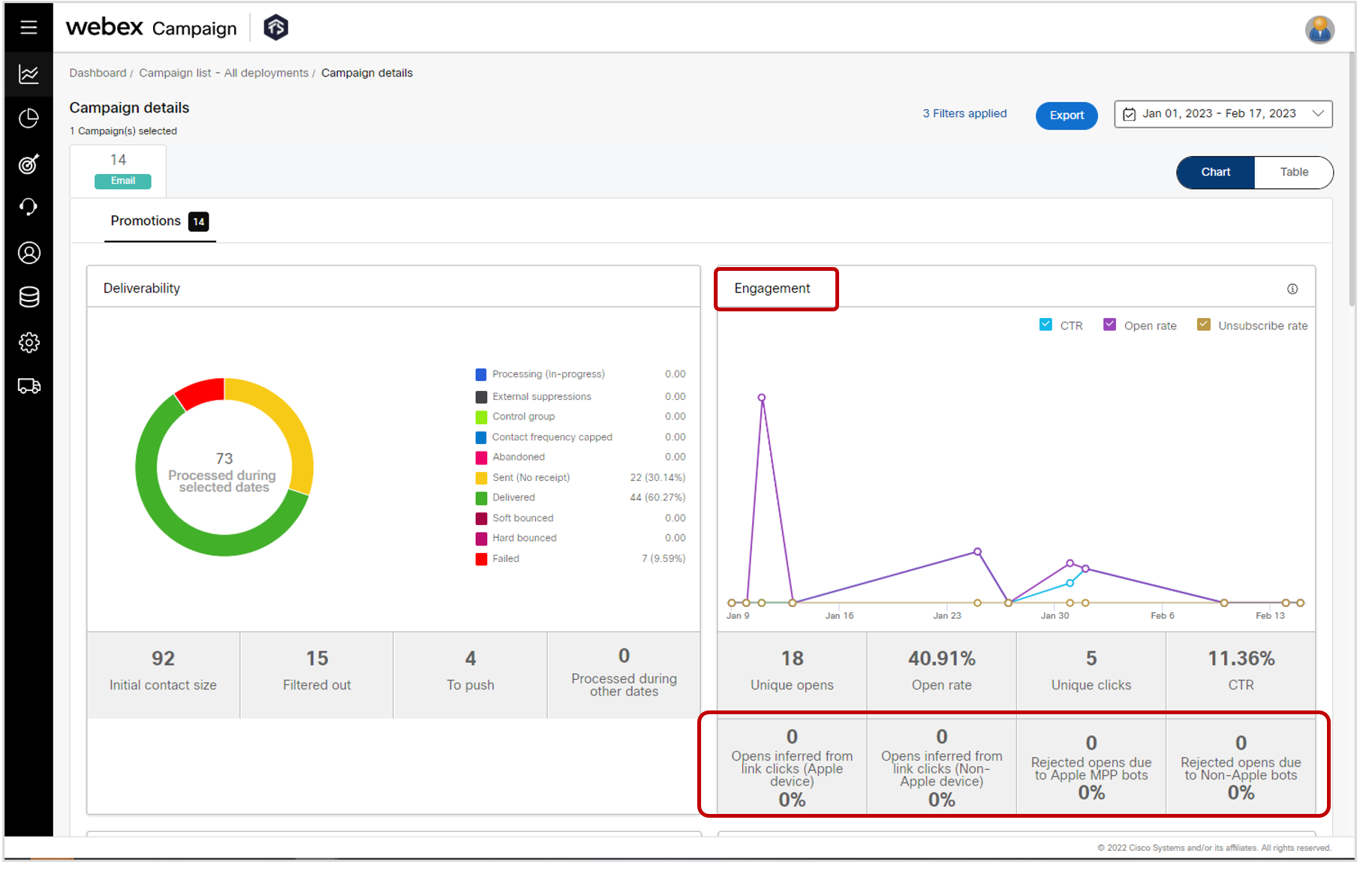Open the target goals sidebar icon
Screen dimensions: 1372x871
point(29,164)
